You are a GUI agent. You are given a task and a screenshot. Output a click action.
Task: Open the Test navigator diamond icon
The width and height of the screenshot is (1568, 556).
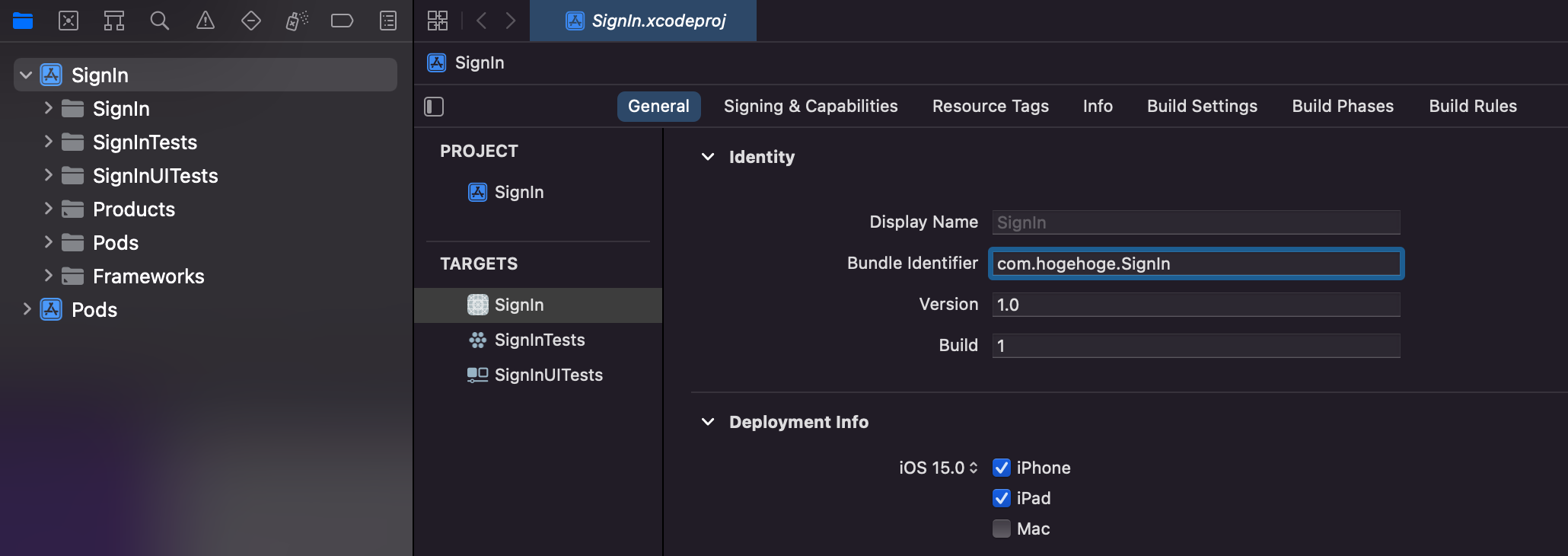pyautogui.click(x=251, y=21)
